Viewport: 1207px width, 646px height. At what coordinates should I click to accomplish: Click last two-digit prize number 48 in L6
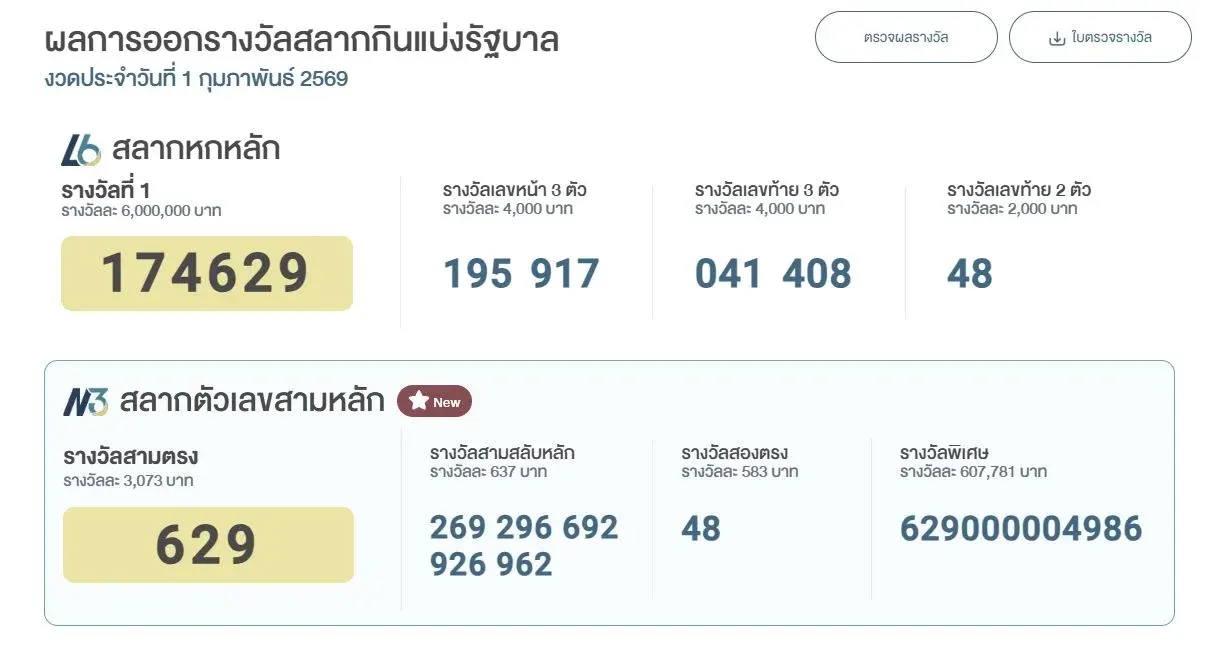[x=969, y=274]
